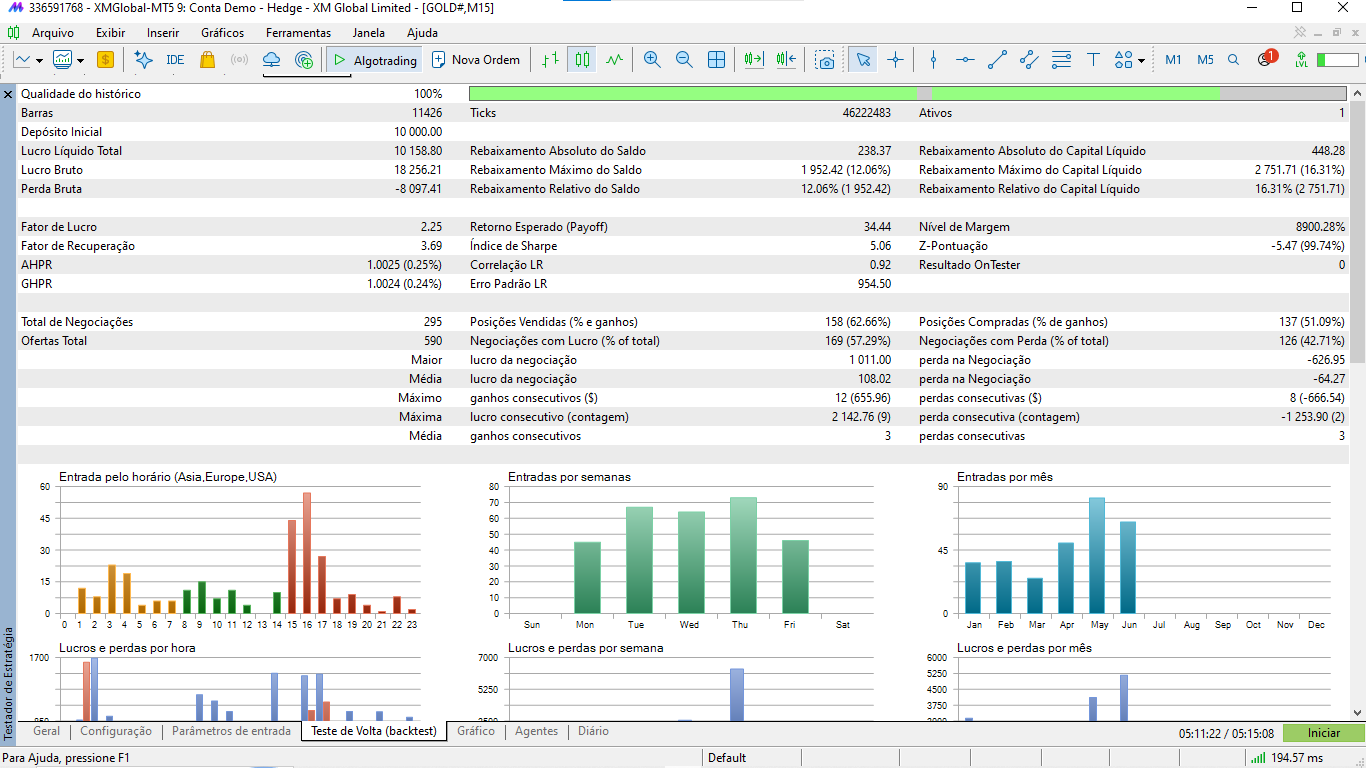
Task: Switch to the Configuração tab
Action: [x=116, y=731]
